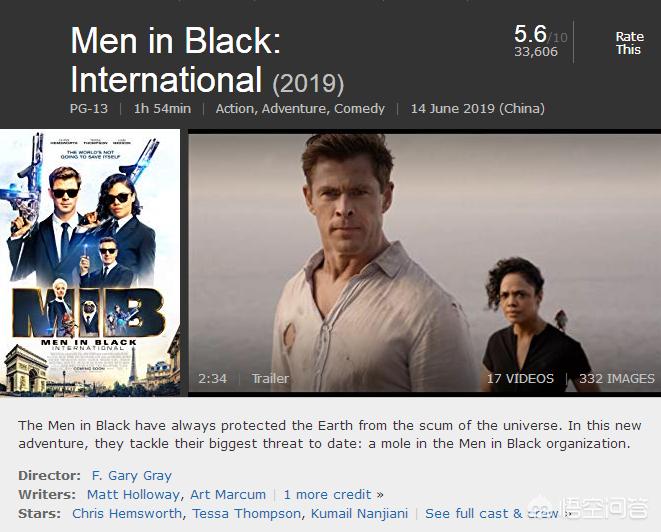The image size is (661, 532).
Task: Select the Action genre link
Action: pos(234,109)
